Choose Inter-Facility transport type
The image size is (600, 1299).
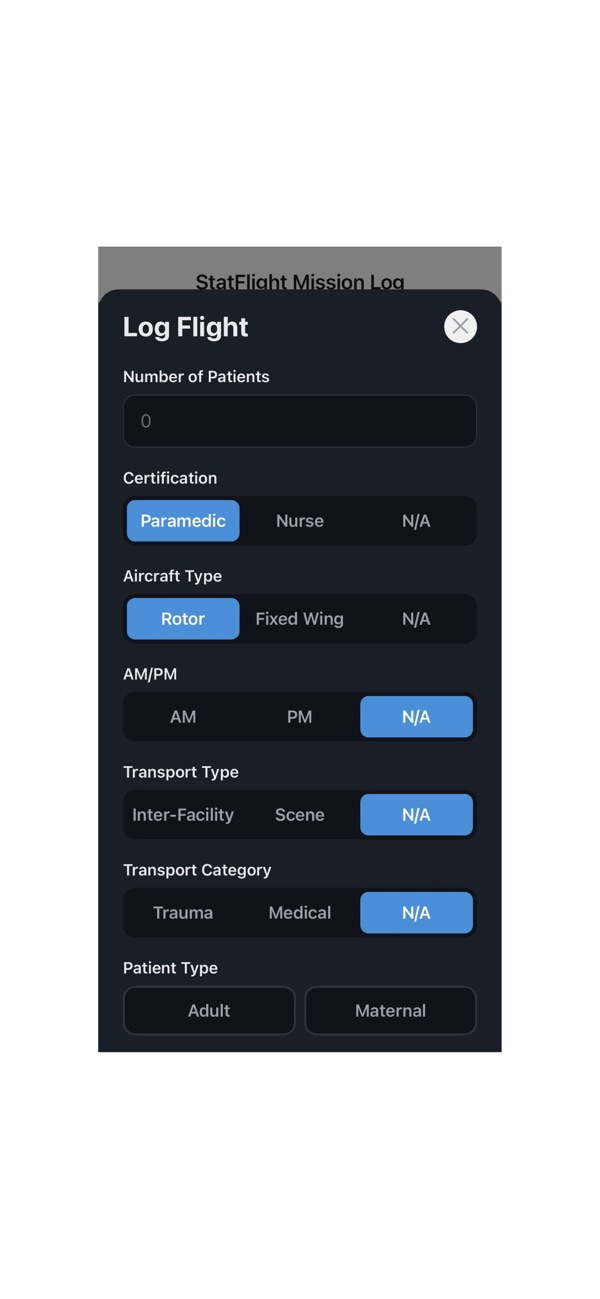(183, 815)
